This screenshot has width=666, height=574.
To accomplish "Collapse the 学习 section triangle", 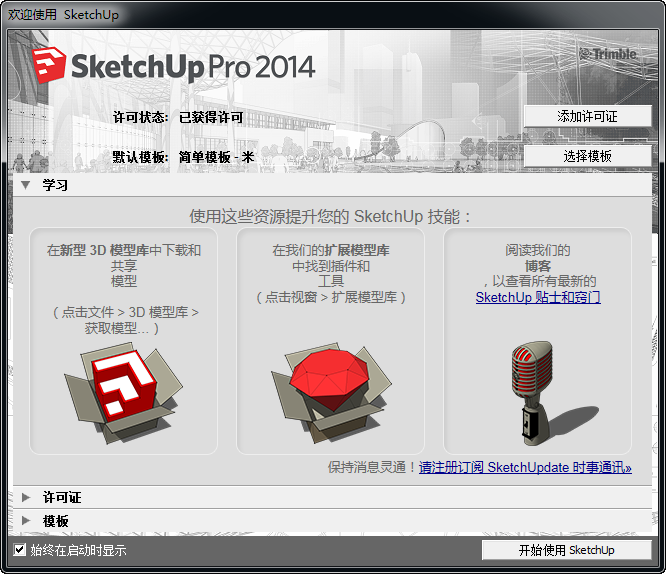I will (x=26, y=185).
